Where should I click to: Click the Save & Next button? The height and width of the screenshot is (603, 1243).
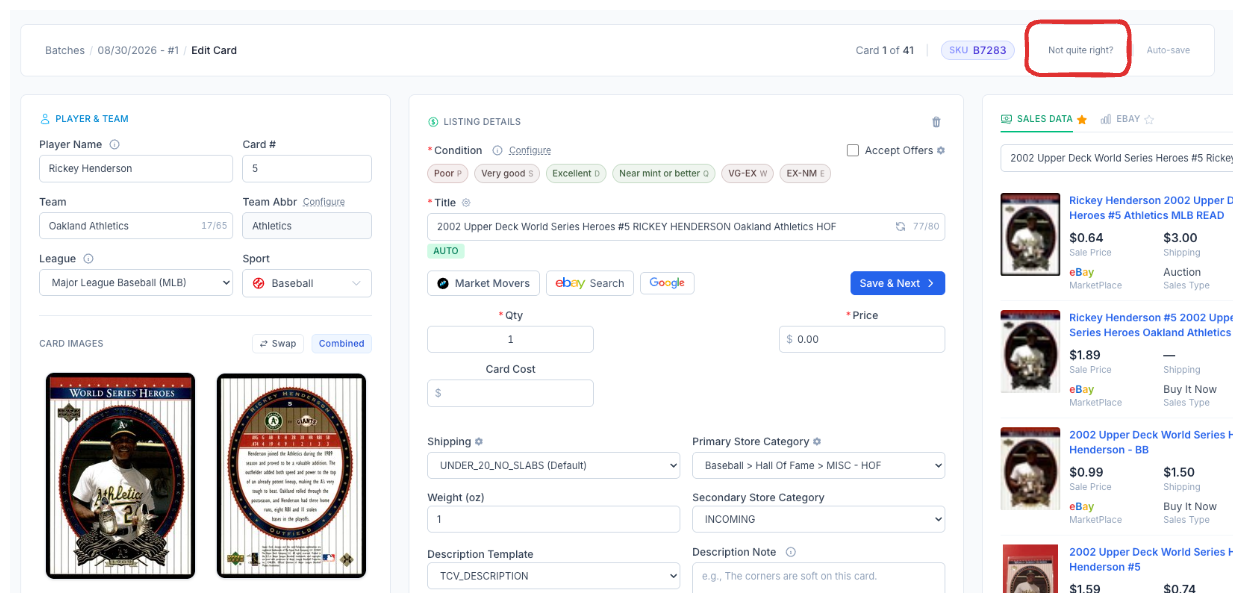coord(897,283)
